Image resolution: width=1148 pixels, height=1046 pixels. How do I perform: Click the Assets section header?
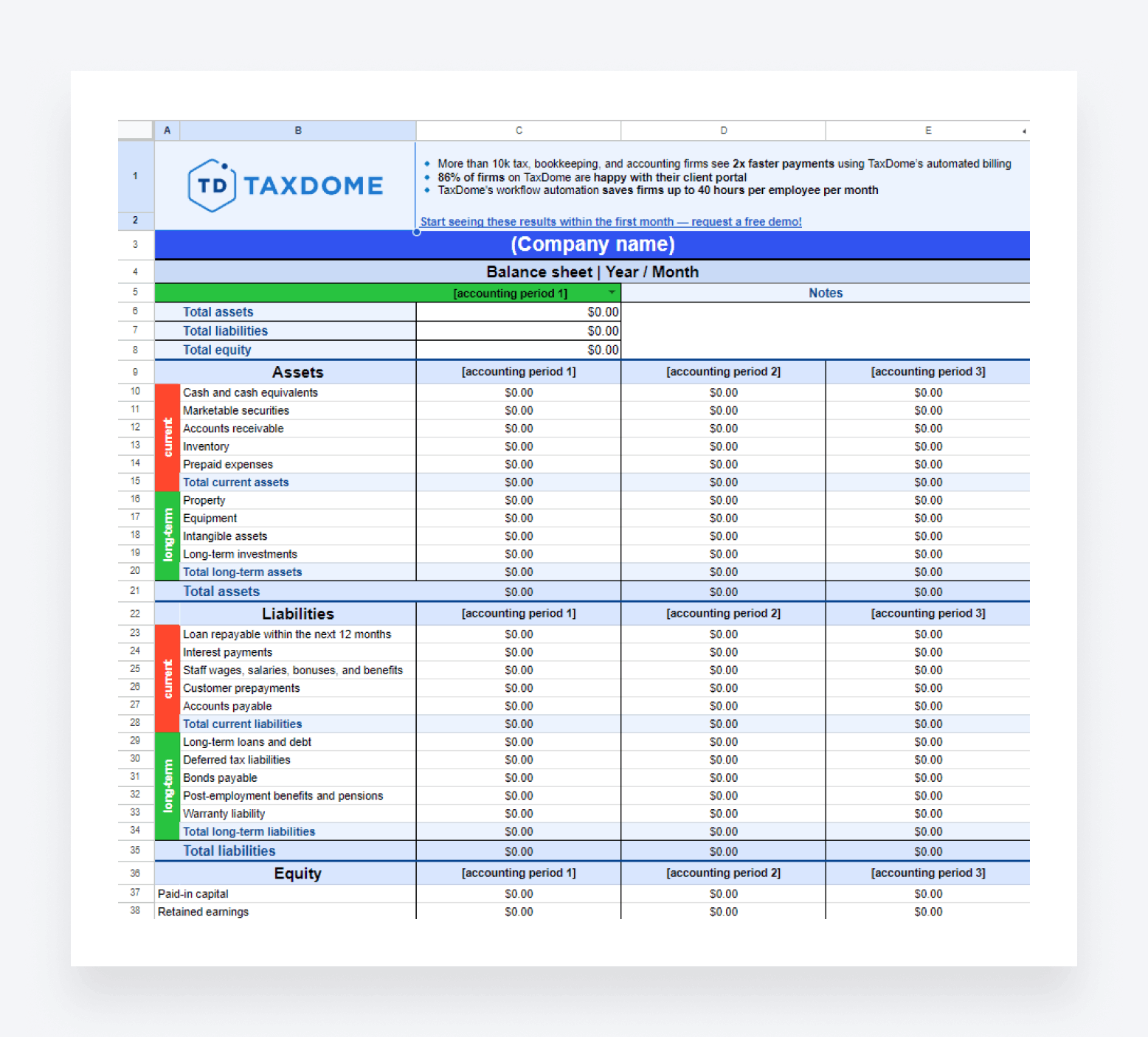pos(298,372)
